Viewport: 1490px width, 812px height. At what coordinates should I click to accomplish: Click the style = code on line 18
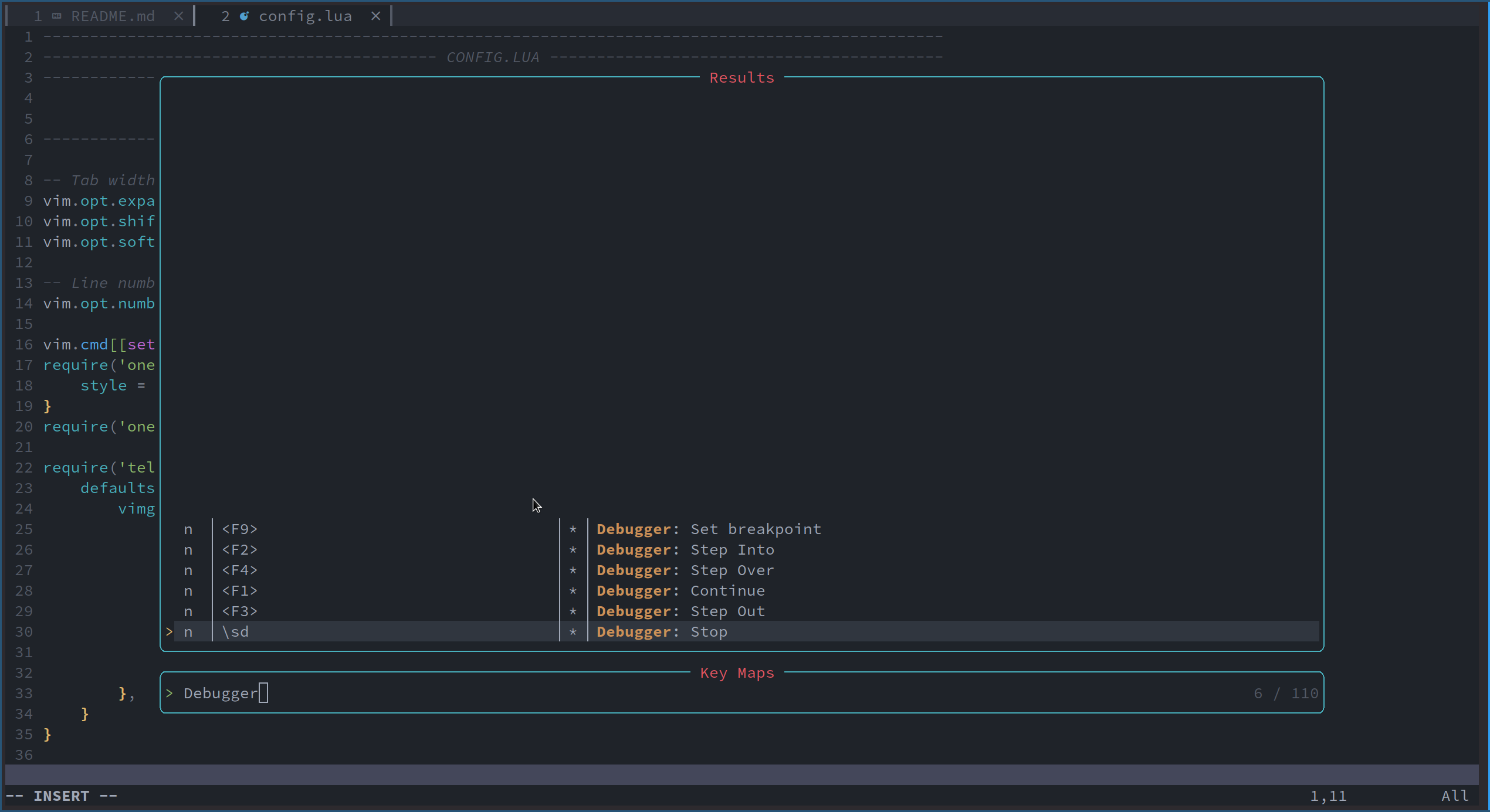click(x=113, y=385)
